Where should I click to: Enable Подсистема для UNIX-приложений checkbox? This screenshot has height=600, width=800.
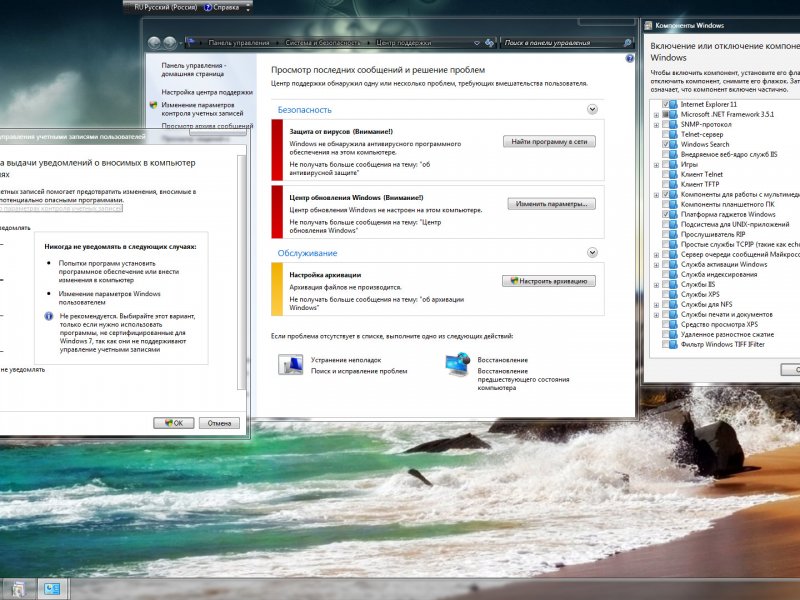[665, 224]
